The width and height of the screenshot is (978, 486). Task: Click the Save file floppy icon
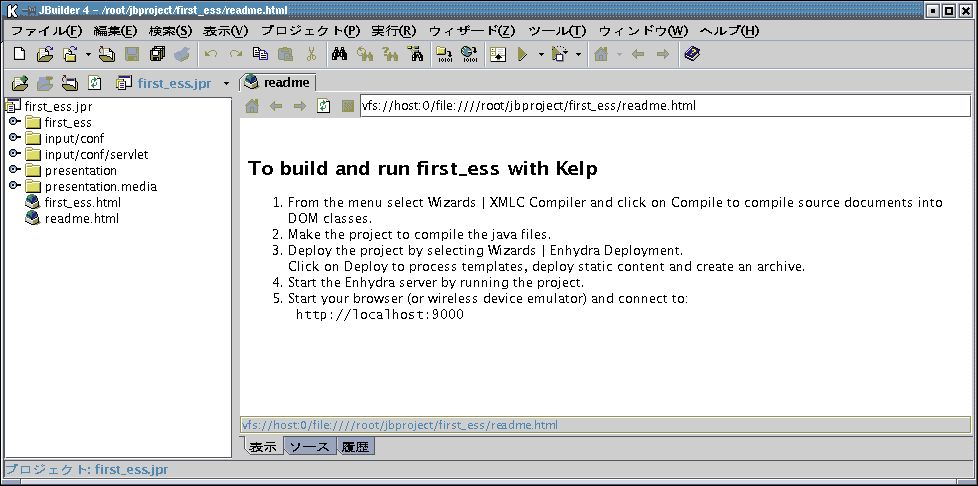(x=132, y=55)
